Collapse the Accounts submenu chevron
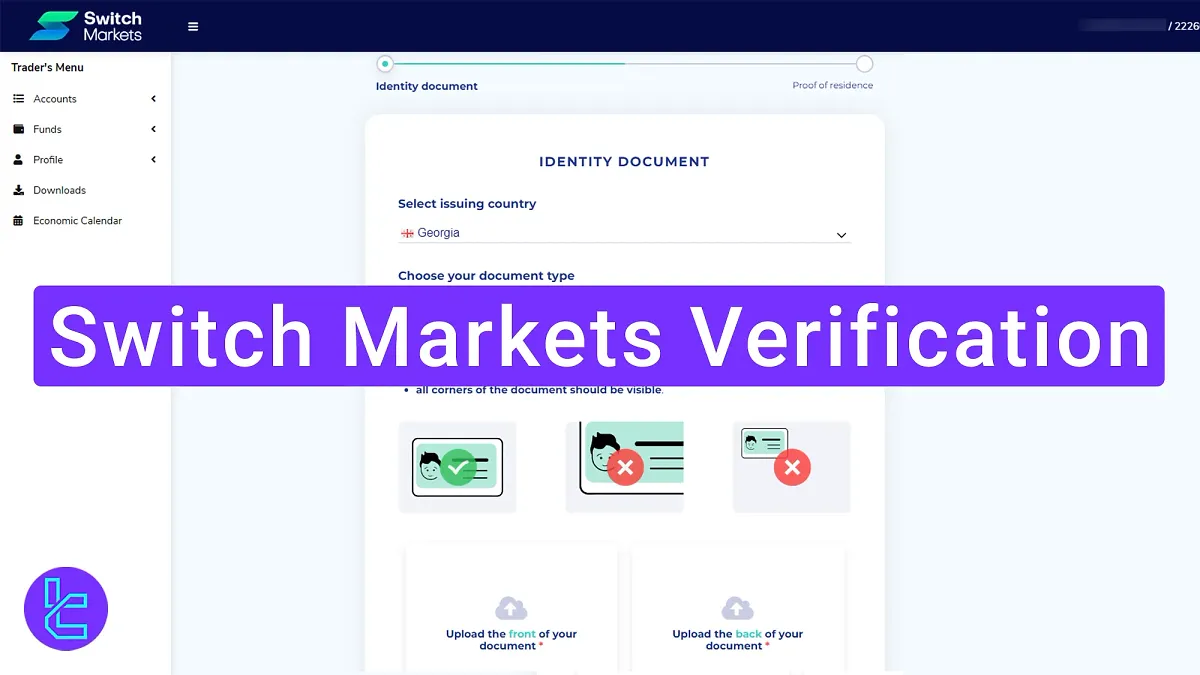This screenshot has width=1200, height=675. (153, 98)
